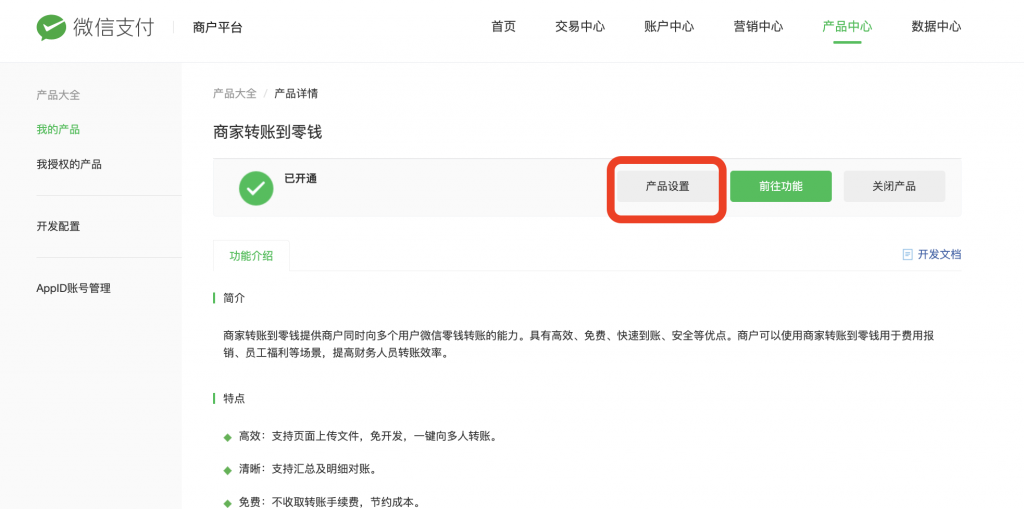This screenshot has height=509, width=1024.
Task: Click the 产品中心 navigation tab
Action: pos(847,27)
